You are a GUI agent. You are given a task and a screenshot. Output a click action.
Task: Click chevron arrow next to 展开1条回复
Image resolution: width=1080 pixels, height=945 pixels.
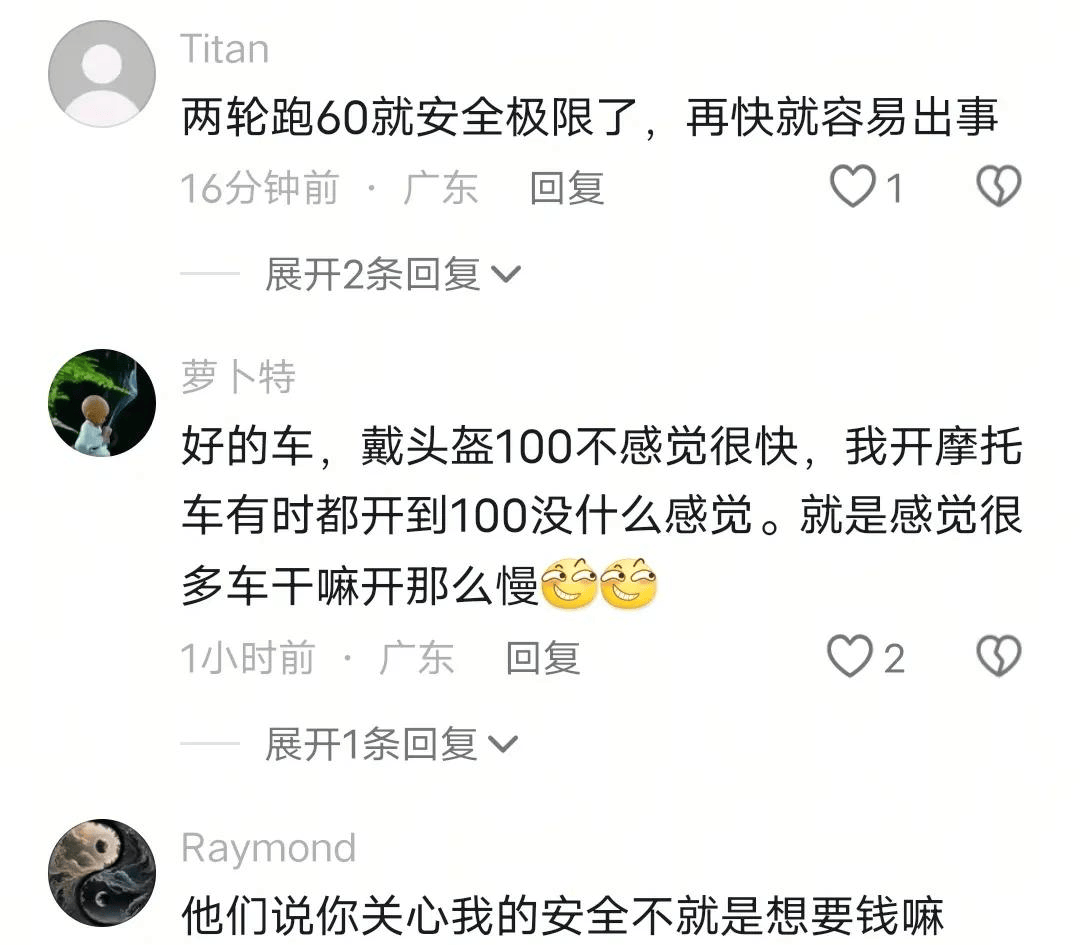pos(503,745)
